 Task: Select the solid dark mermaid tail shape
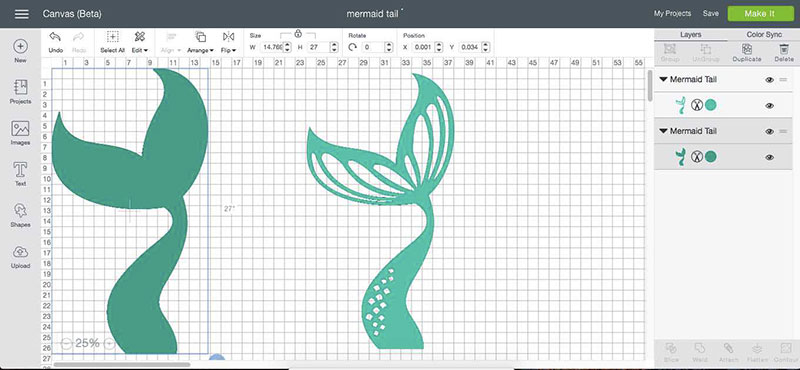(130, 210)
